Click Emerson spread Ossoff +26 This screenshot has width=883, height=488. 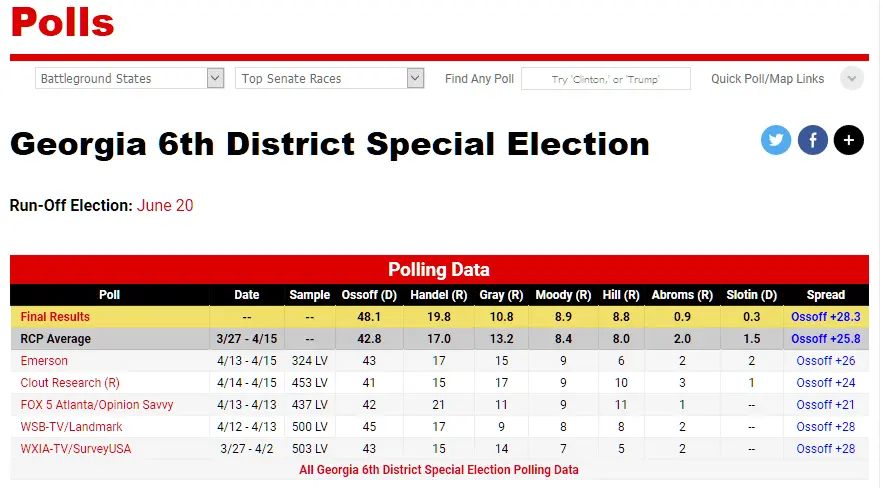826,361
